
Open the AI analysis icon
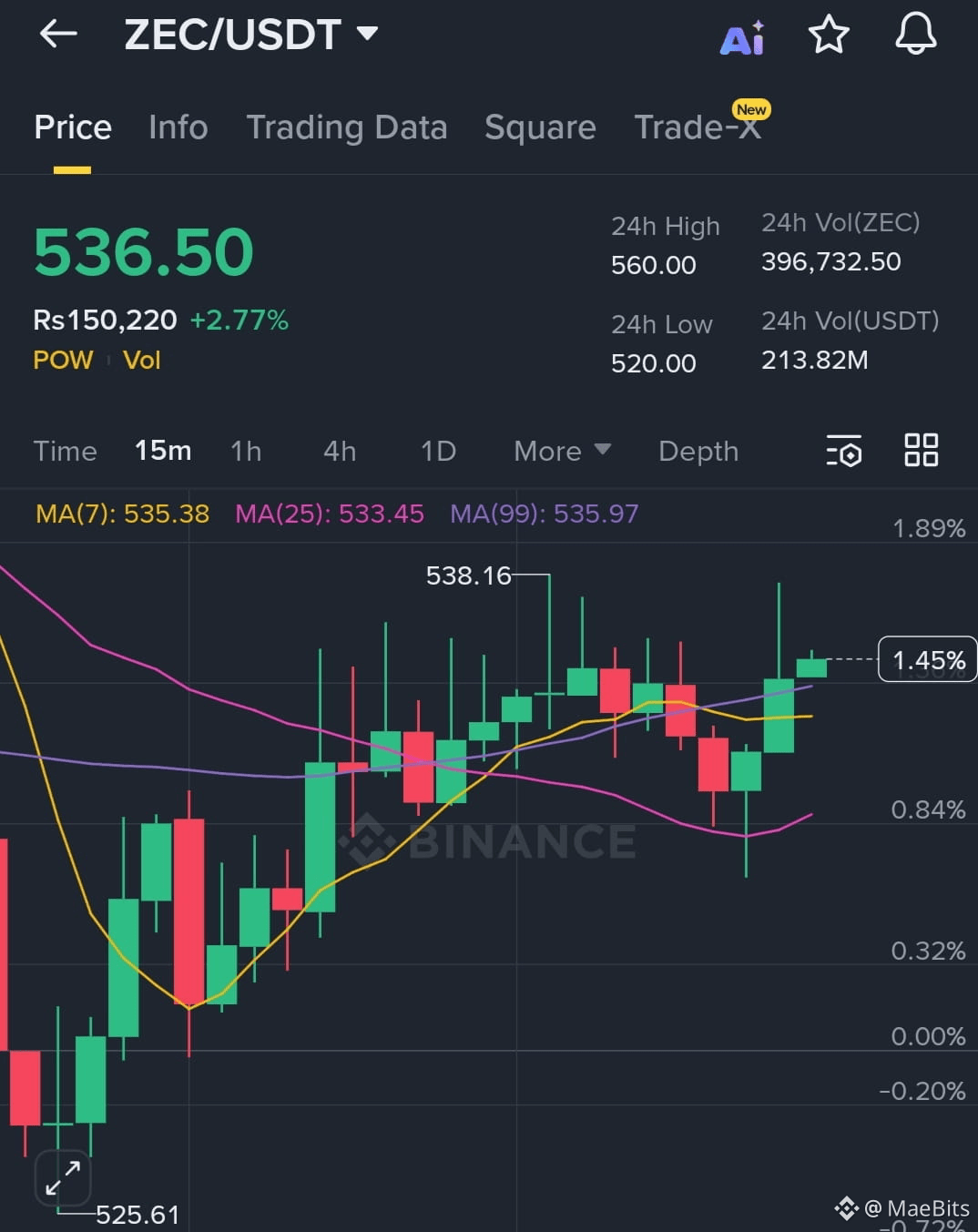(742, 38)
